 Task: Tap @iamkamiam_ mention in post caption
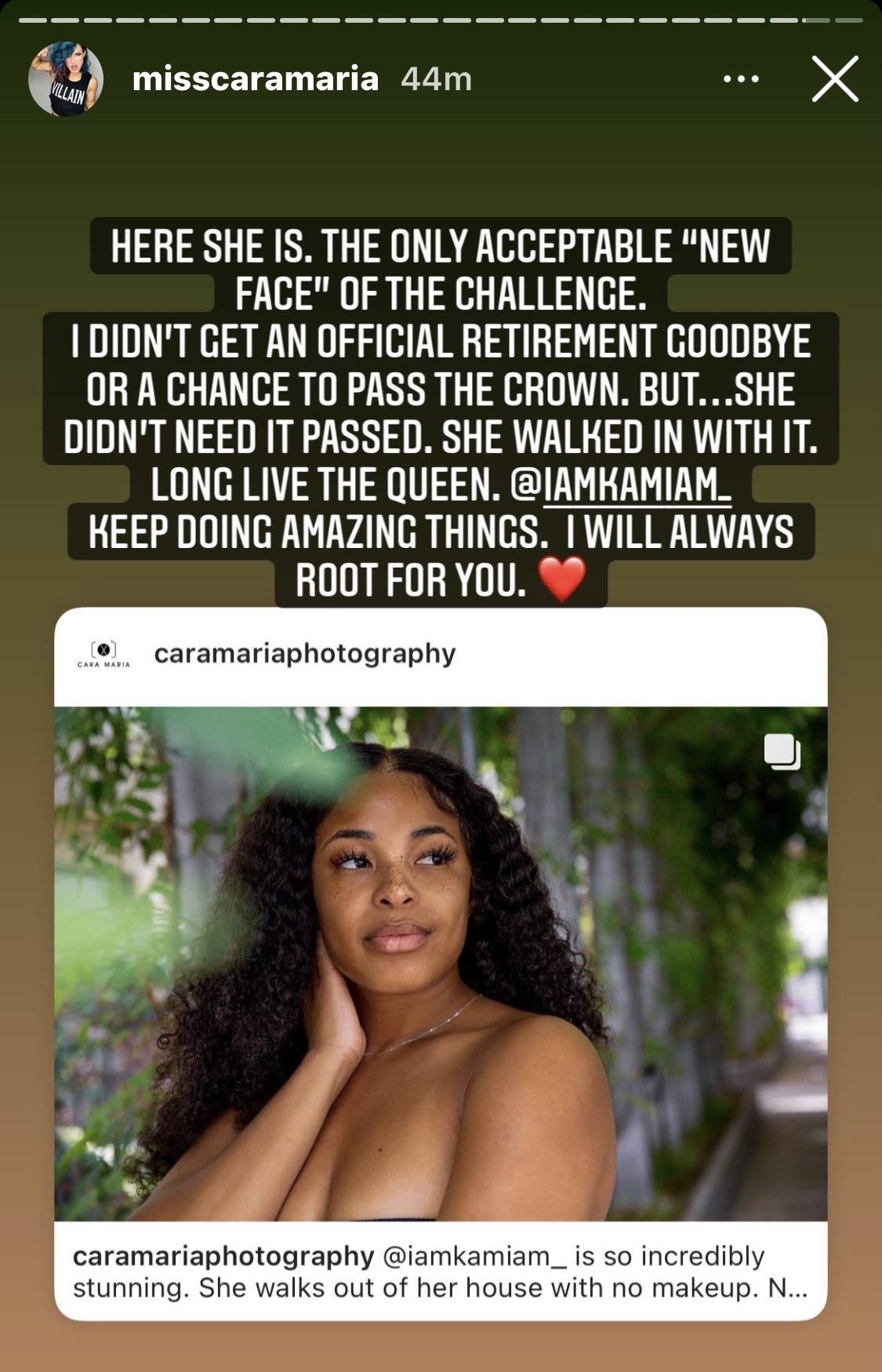[474, 1256]
